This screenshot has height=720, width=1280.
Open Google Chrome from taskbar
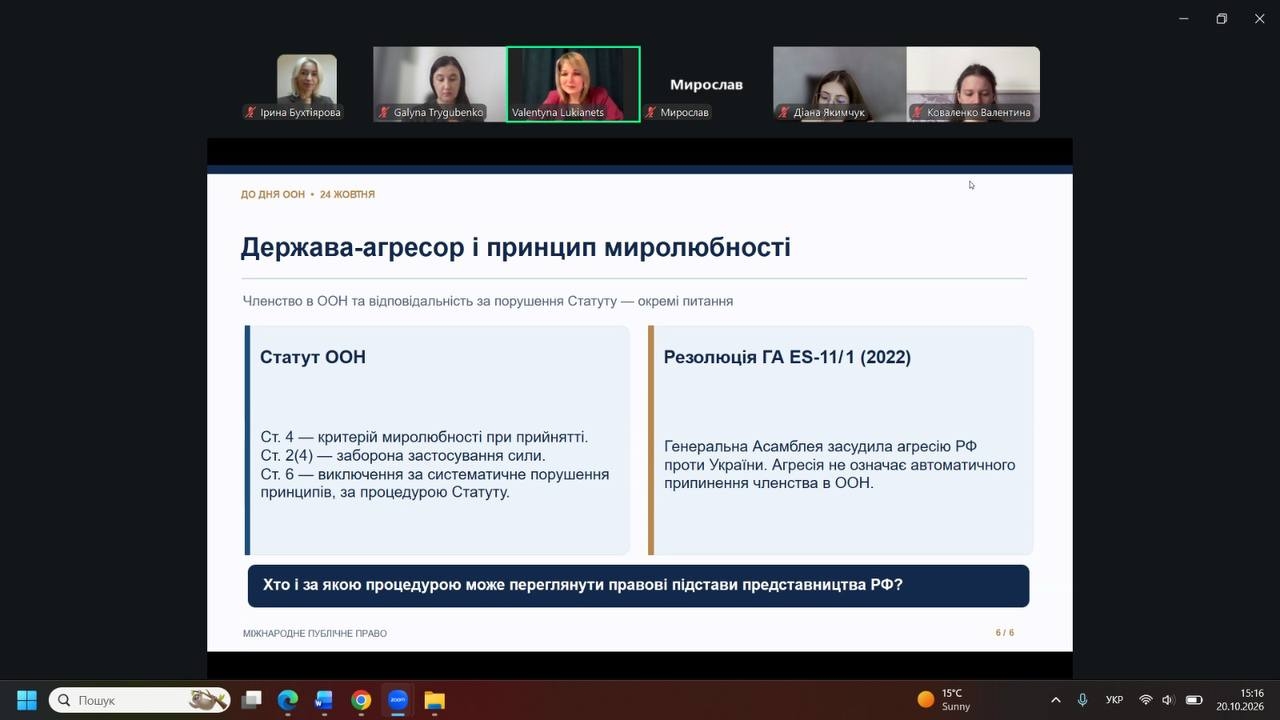click(361, 700)
